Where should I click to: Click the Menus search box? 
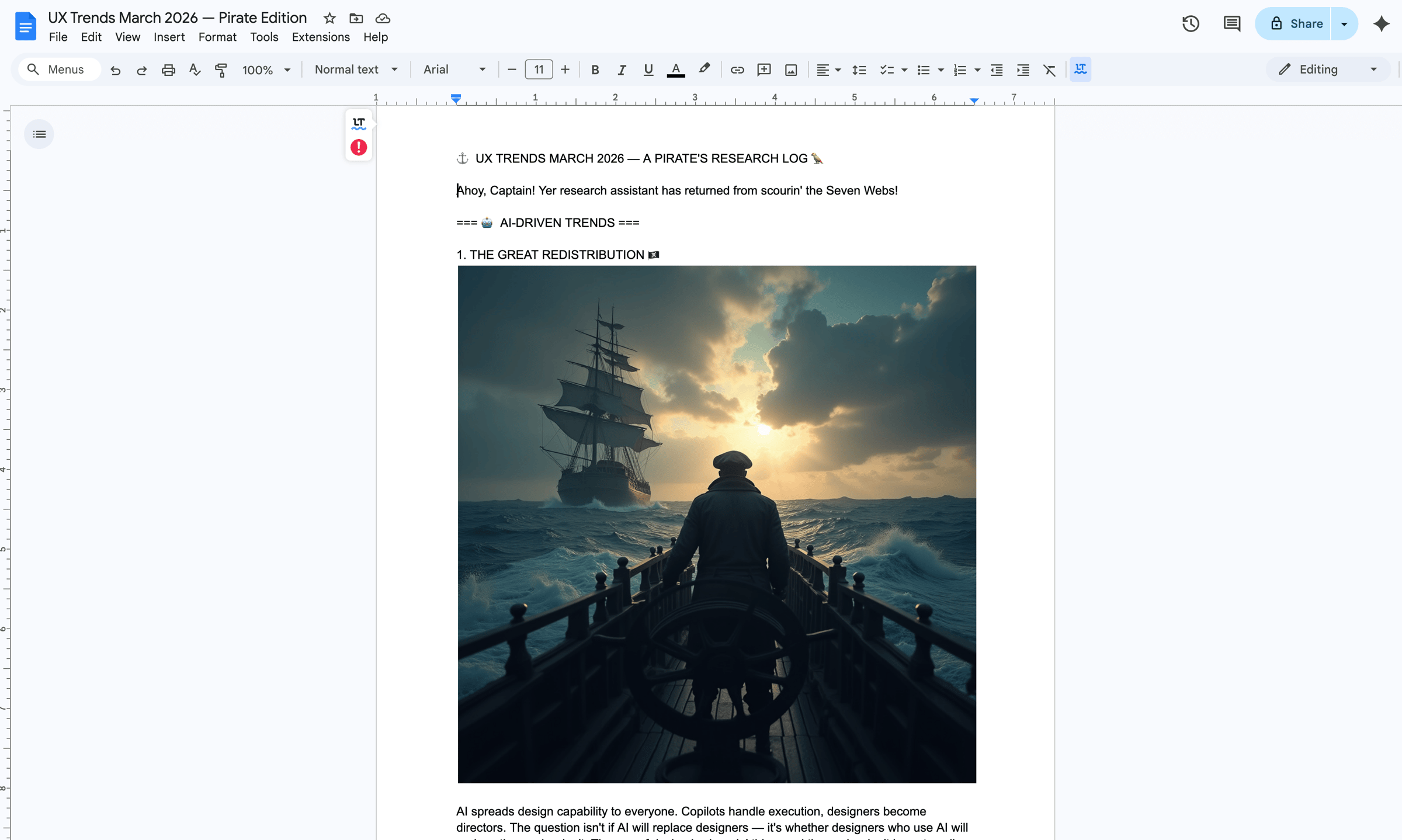point(60,70)
